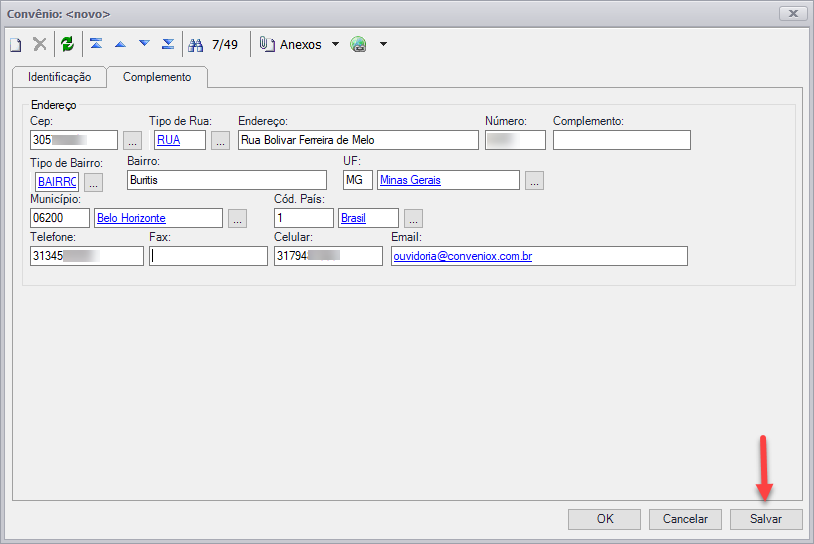Expand the Anexos dropdown arrow
Screen dimensions: 814x544
coord(335,44)
